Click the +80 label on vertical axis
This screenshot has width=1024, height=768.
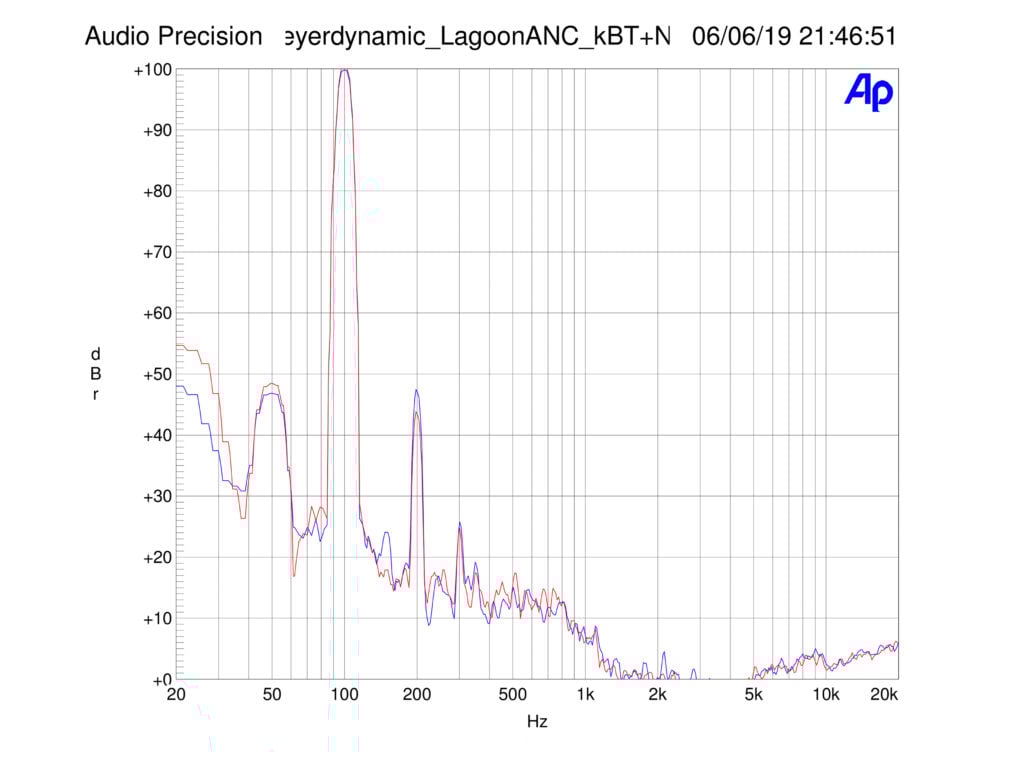click(x=155, y=192)
